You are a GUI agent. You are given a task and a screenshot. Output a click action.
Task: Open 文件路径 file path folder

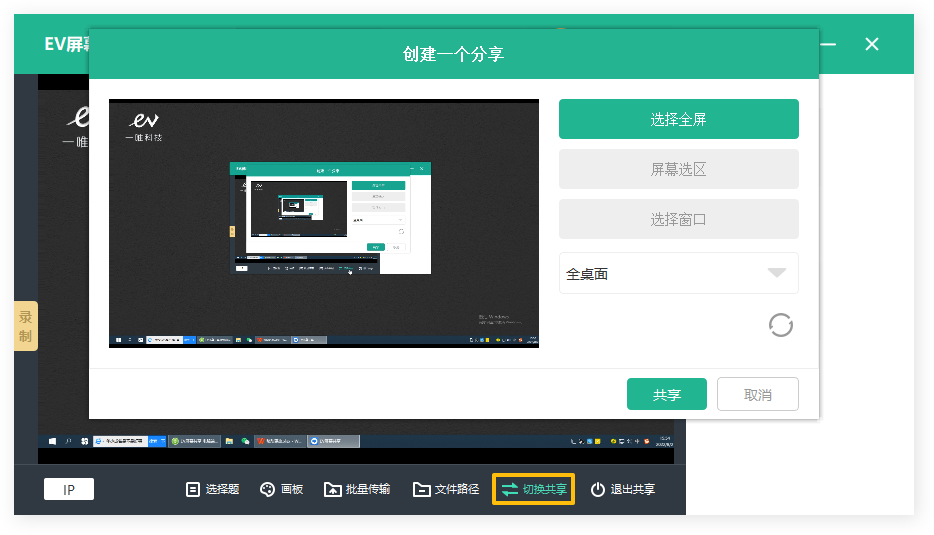click(446, 489)
